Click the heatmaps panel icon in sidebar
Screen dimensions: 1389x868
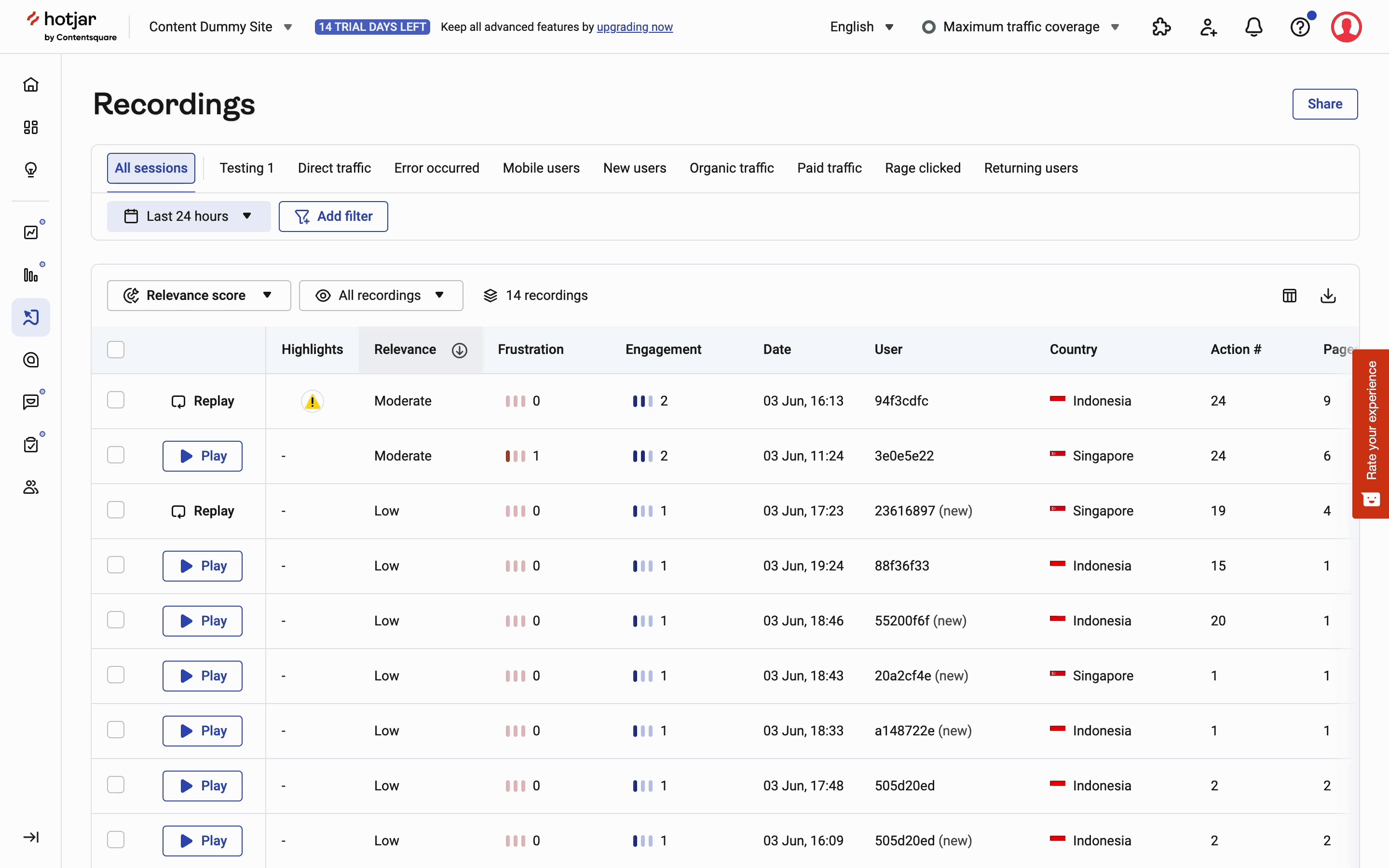[30, 274]
